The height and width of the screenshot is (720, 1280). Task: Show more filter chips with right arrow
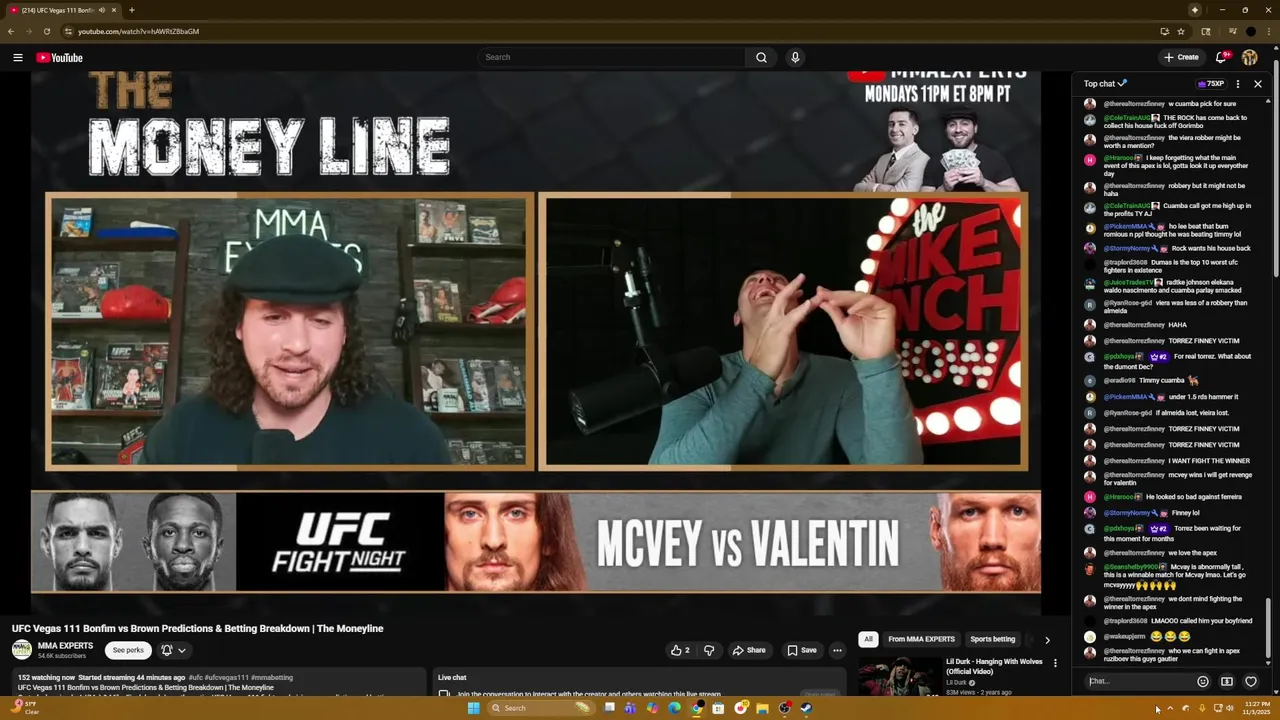coord(1047,640)
